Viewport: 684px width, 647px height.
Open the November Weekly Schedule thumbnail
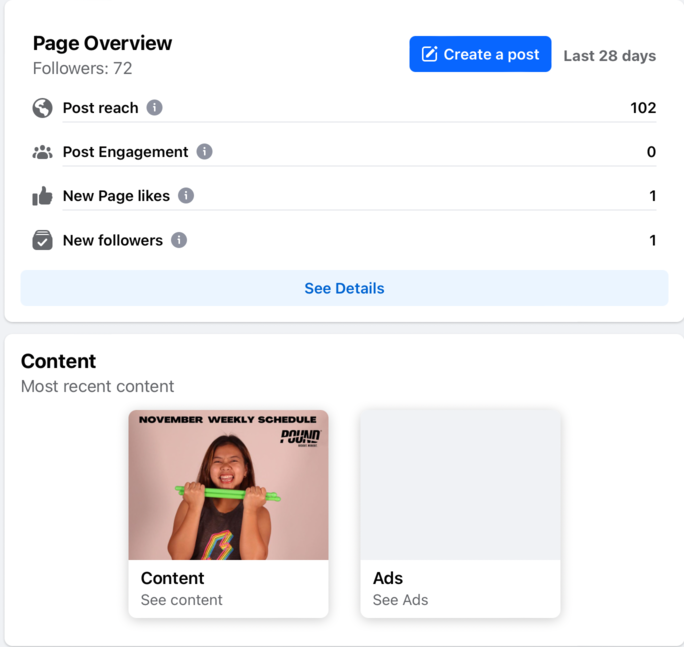[228, 485]
